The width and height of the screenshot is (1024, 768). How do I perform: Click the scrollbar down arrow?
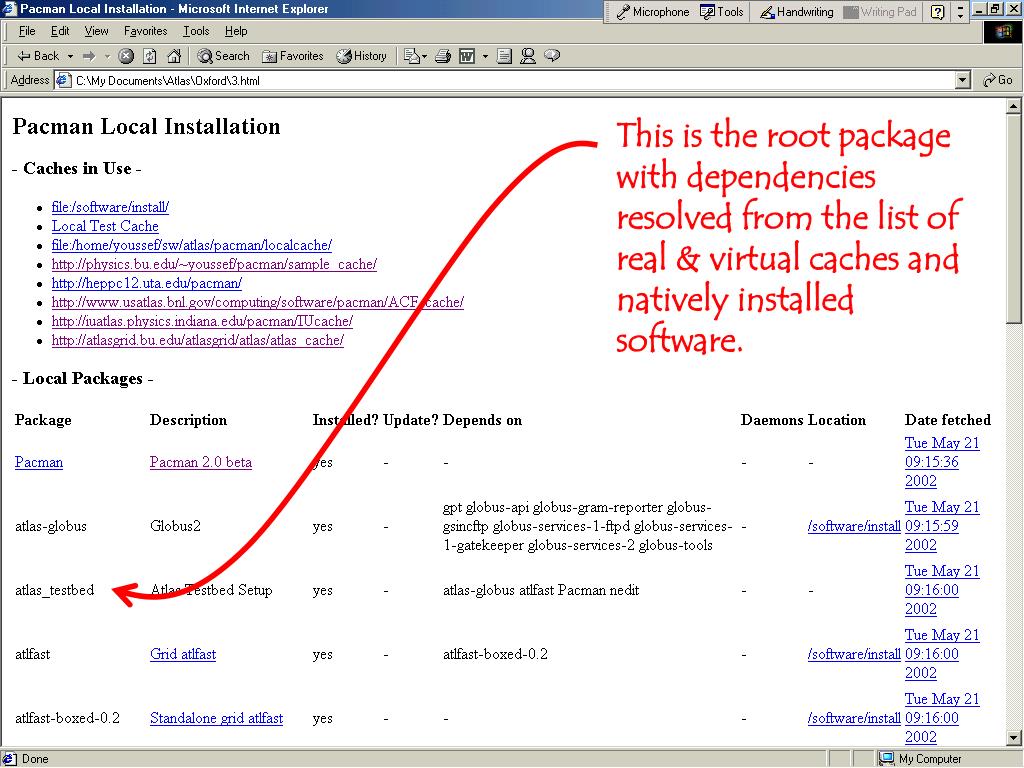click(x=1013, y=739)
